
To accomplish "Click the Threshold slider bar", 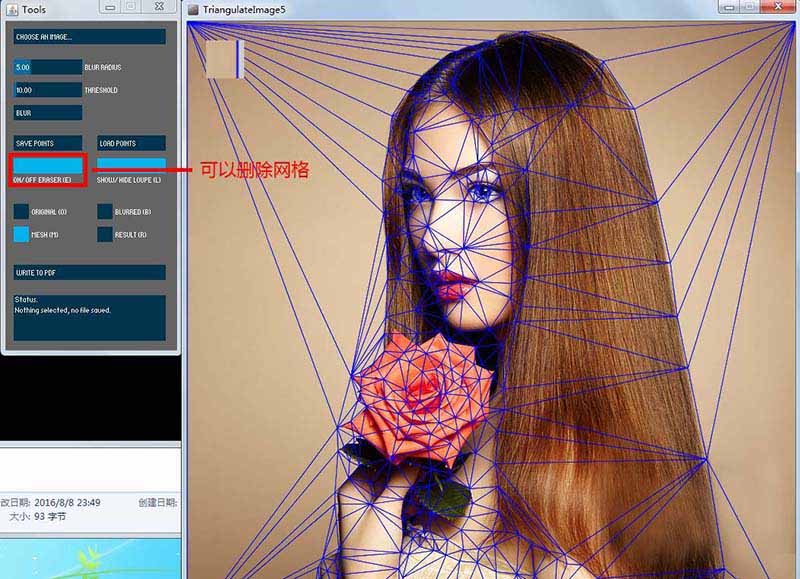I will (47, 90).
